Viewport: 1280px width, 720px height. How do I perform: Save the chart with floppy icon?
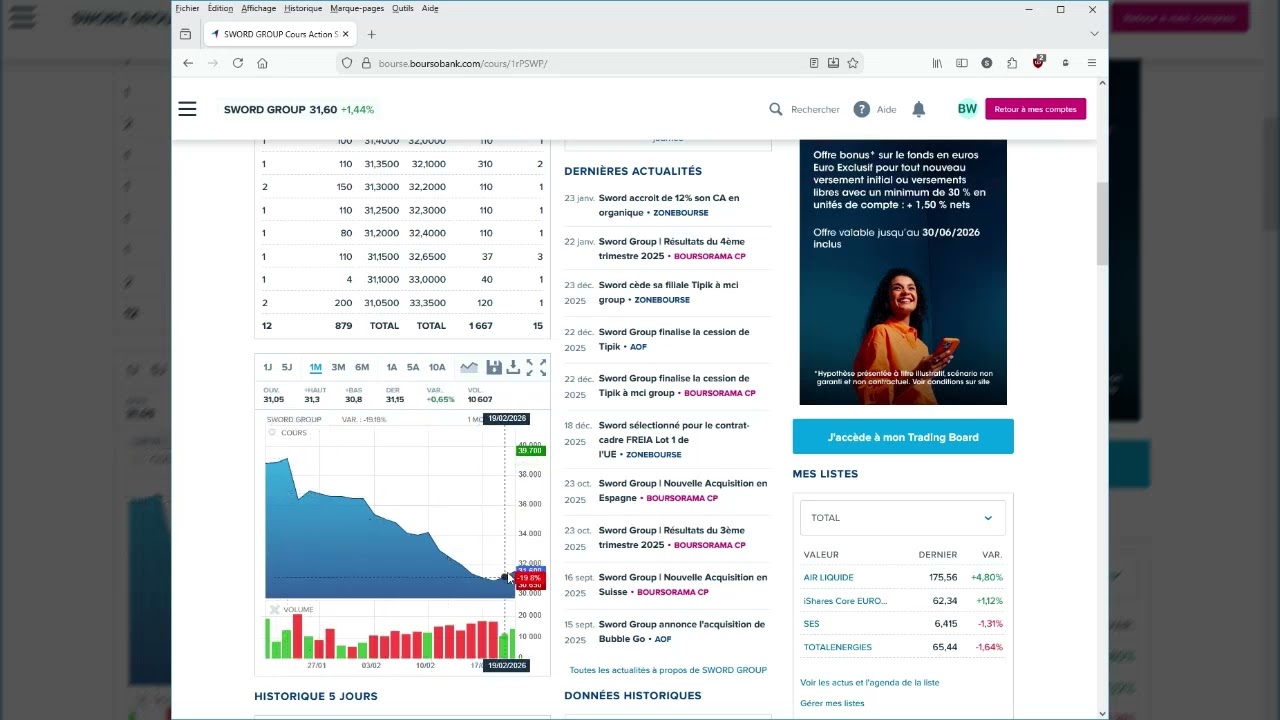coord(494,367)
